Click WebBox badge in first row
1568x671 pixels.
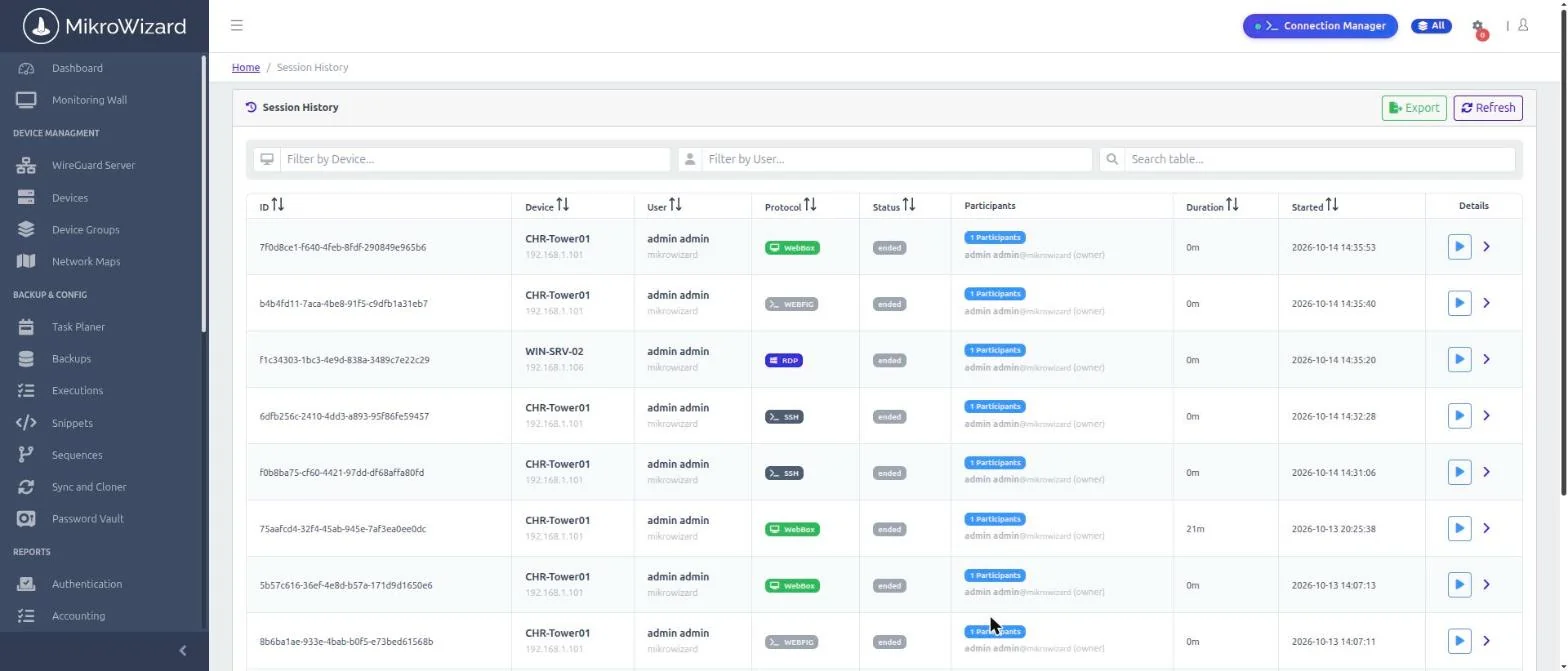(792, 248)
